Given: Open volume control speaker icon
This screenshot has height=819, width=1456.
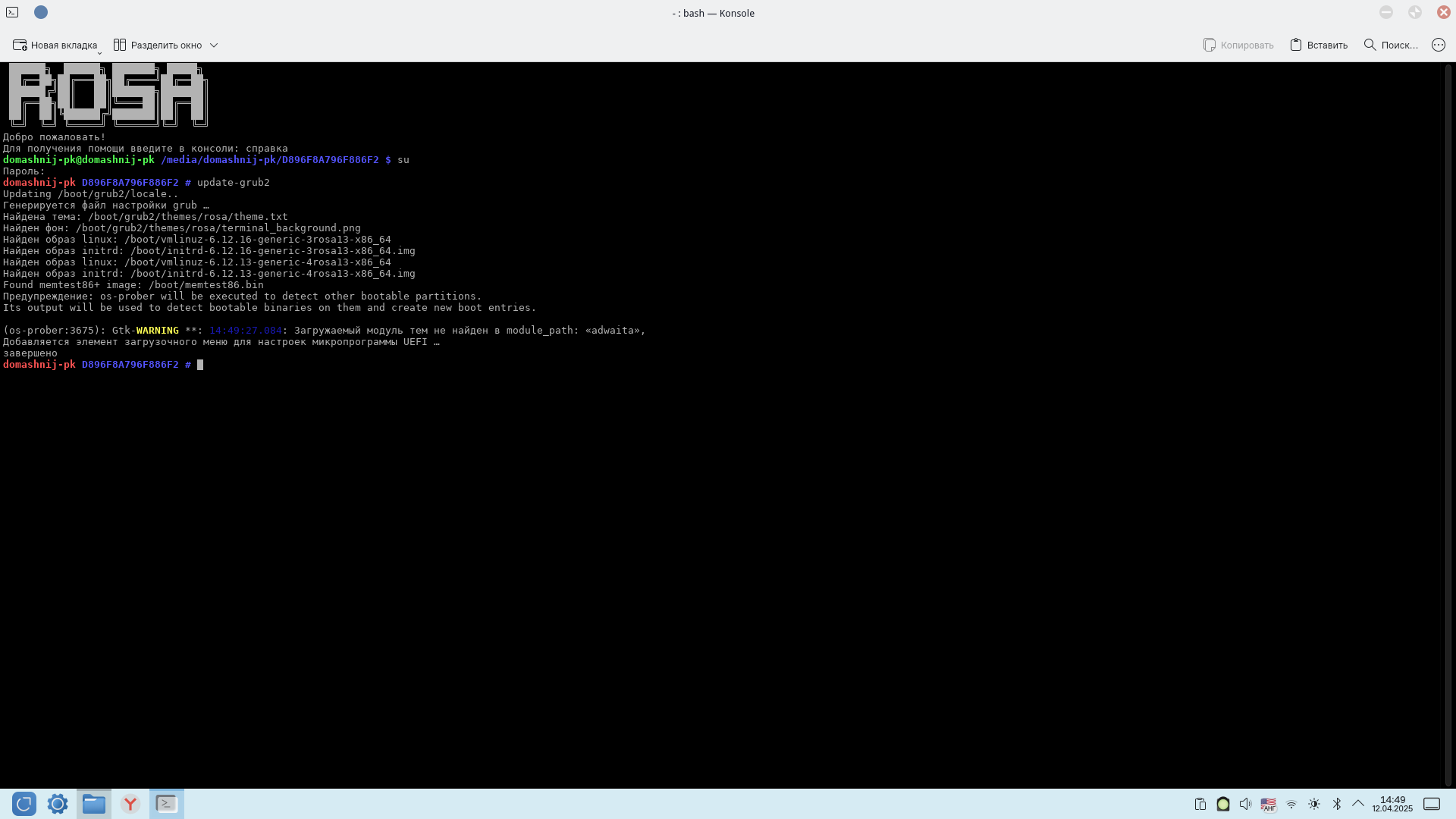Looking at the screenshot, I should (x=1245, y=804).
